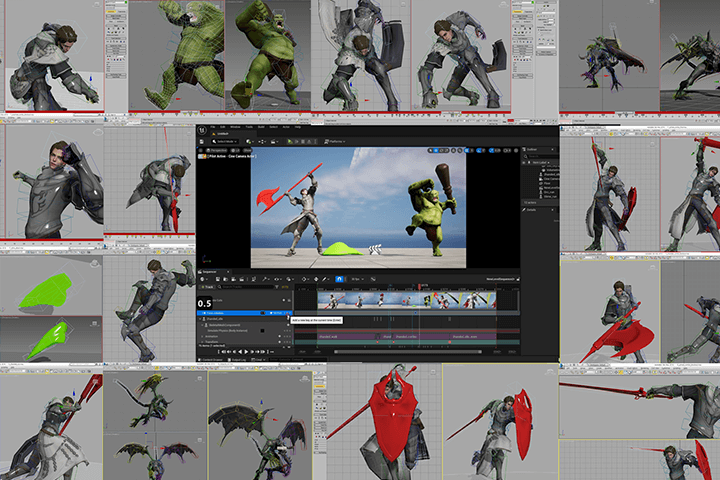Toggle the camera pilot icon in viewport
The image size is (720, 480).
point(202,157)
